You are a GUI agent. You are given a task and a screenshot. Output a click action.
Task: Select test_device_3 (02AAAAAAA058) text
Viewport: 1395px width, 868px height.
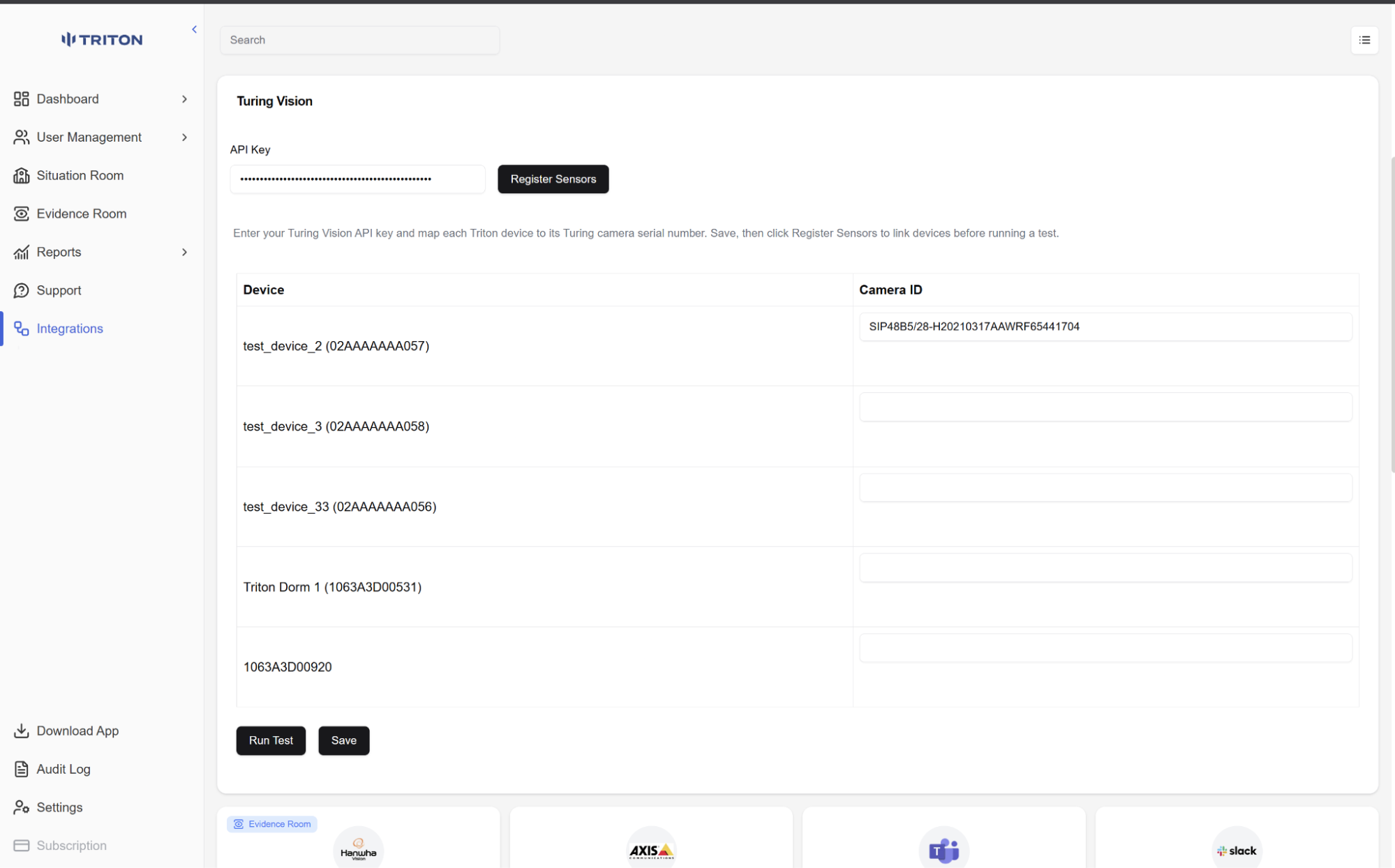coord(336,426)
